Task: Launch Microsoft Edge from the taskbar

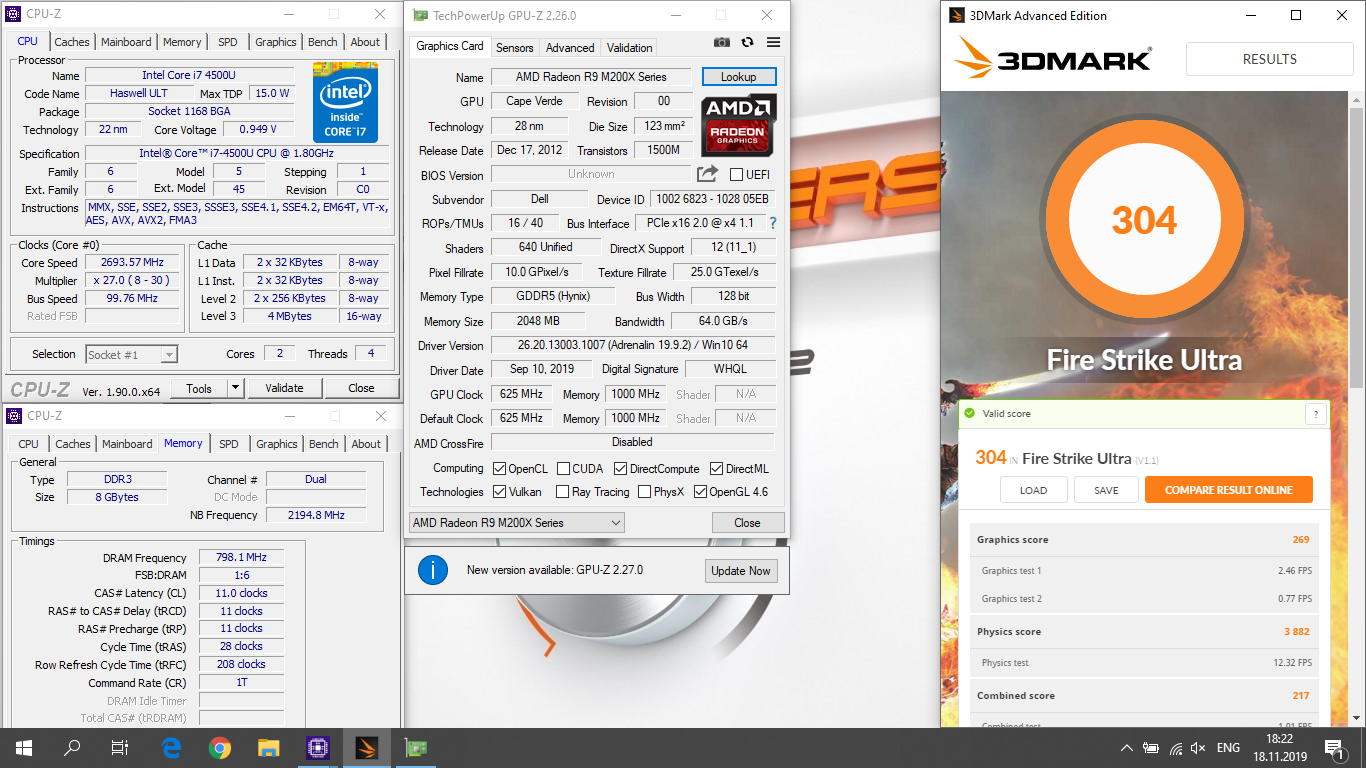Action: pos(172,747)
